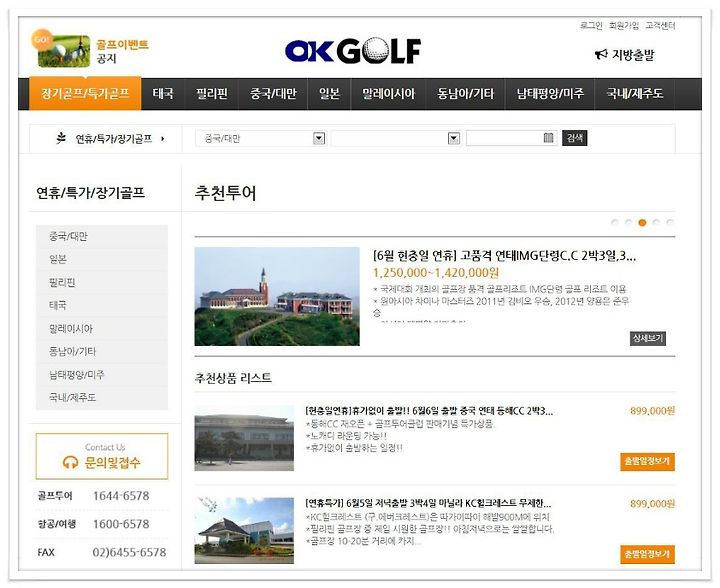The image size is (720, 588).
Task: Click the 899,000원 price of KC힐크레스트
Action: (x=652, y=504)
